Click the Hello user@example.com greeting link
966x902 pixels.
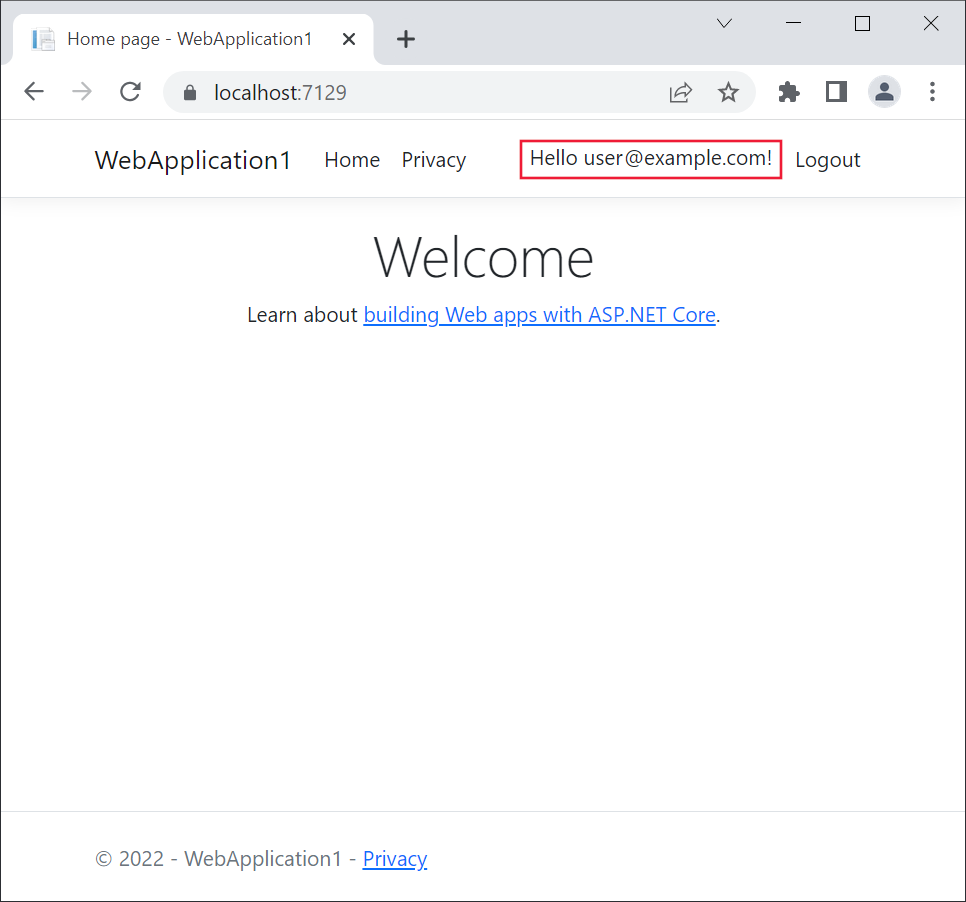click(649, 158)
